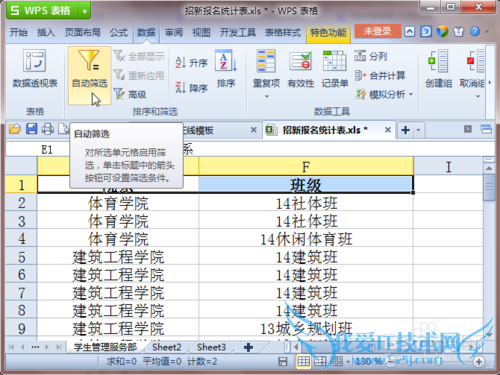Click 创建组 create group
The width and height of the screenshot is (500, 375).
point(438,69)
